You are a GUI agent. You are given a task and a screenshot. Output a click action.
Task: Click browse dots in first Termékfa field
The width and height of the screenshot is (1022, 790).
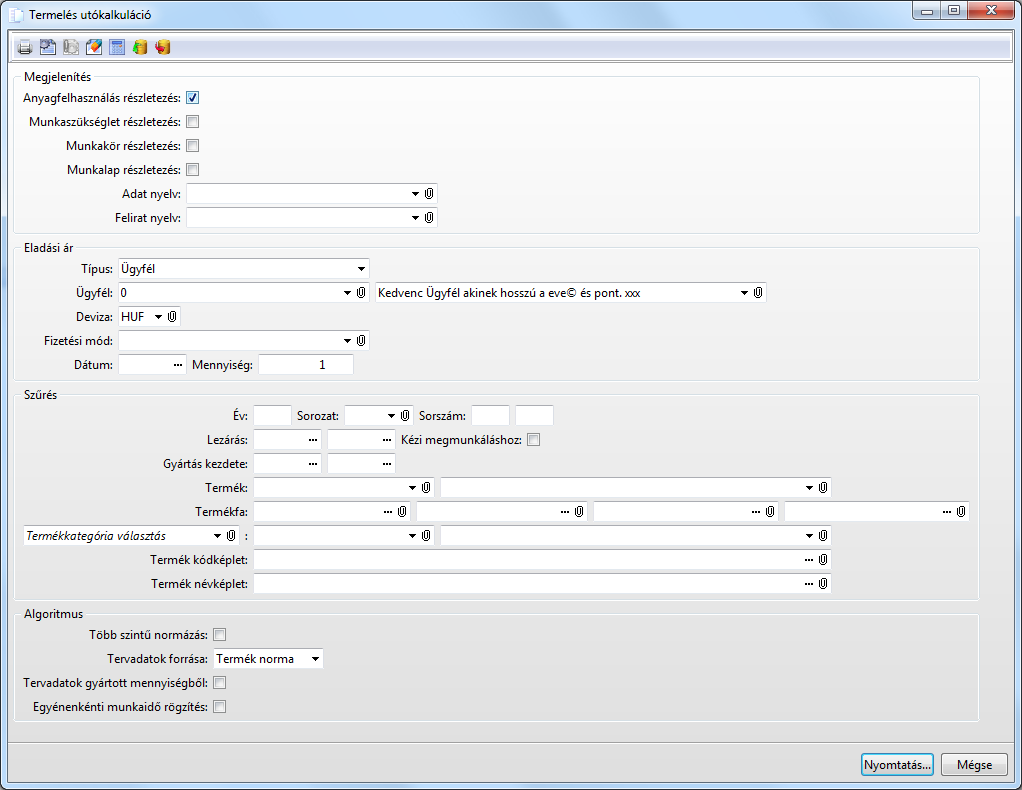[x=388, y=512]
